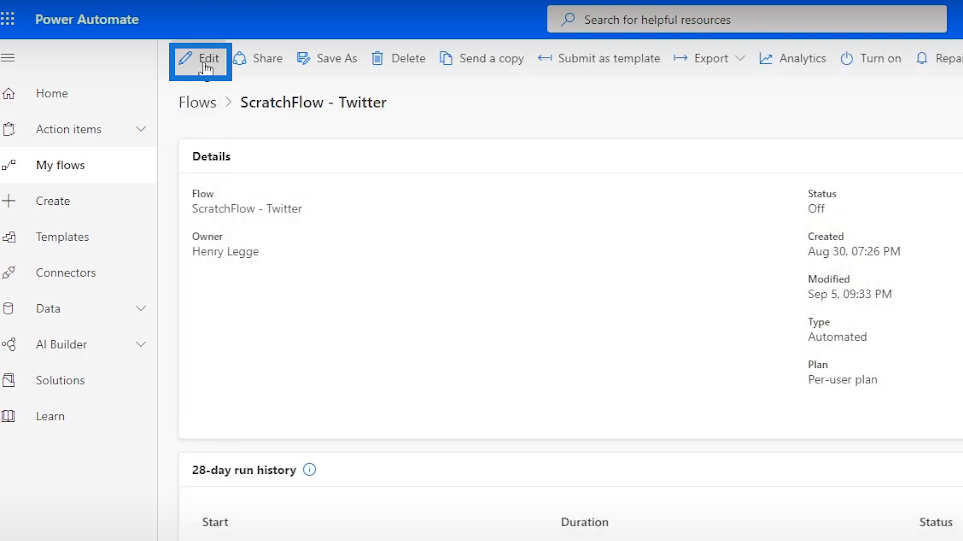Click the Power Automate title
This screenshot has width=963, height=541.
point(87,20)
